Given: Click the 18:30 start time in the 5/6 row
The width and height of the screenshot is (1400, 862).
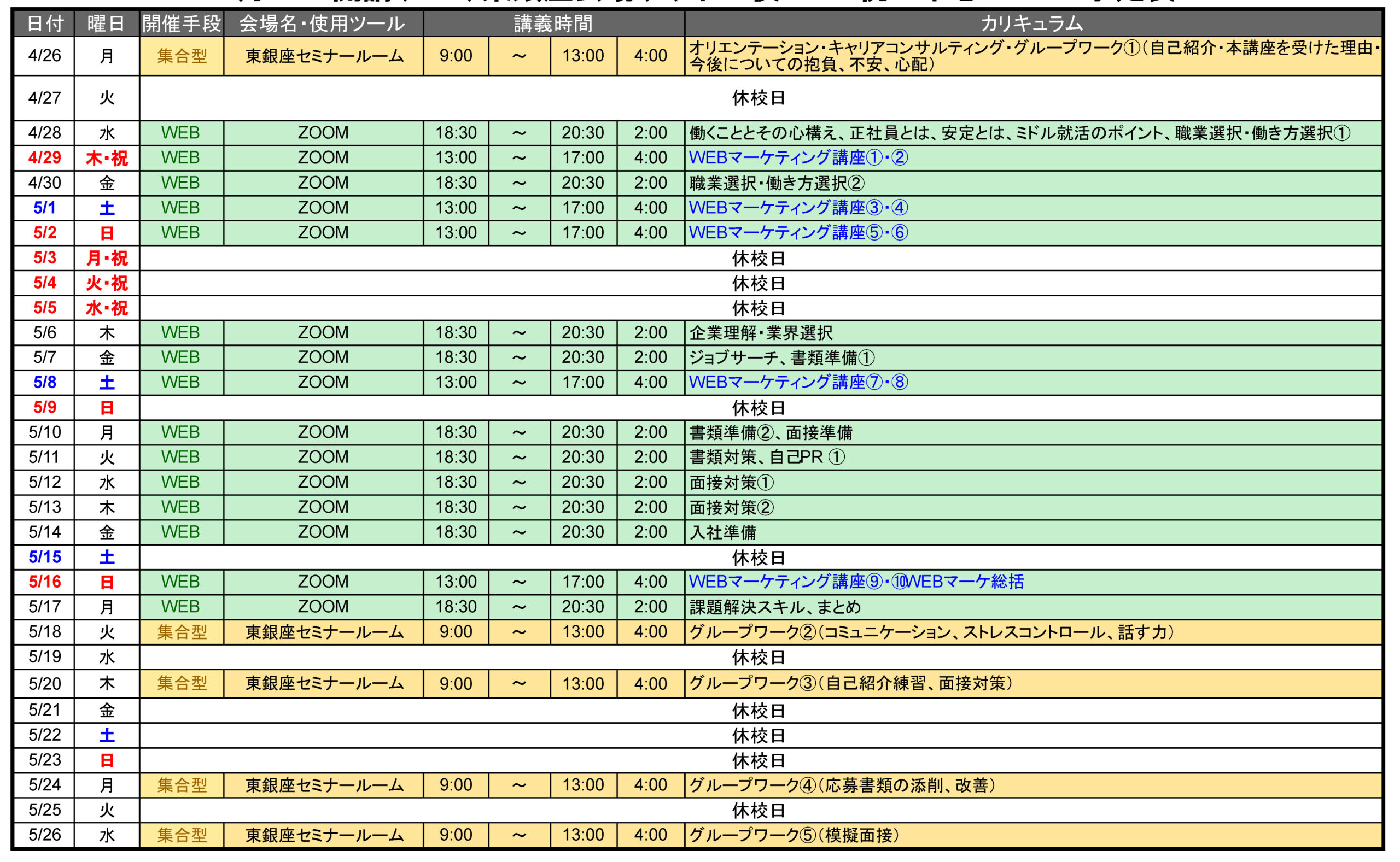Looking at the screenshot, I should click(456, 332).
